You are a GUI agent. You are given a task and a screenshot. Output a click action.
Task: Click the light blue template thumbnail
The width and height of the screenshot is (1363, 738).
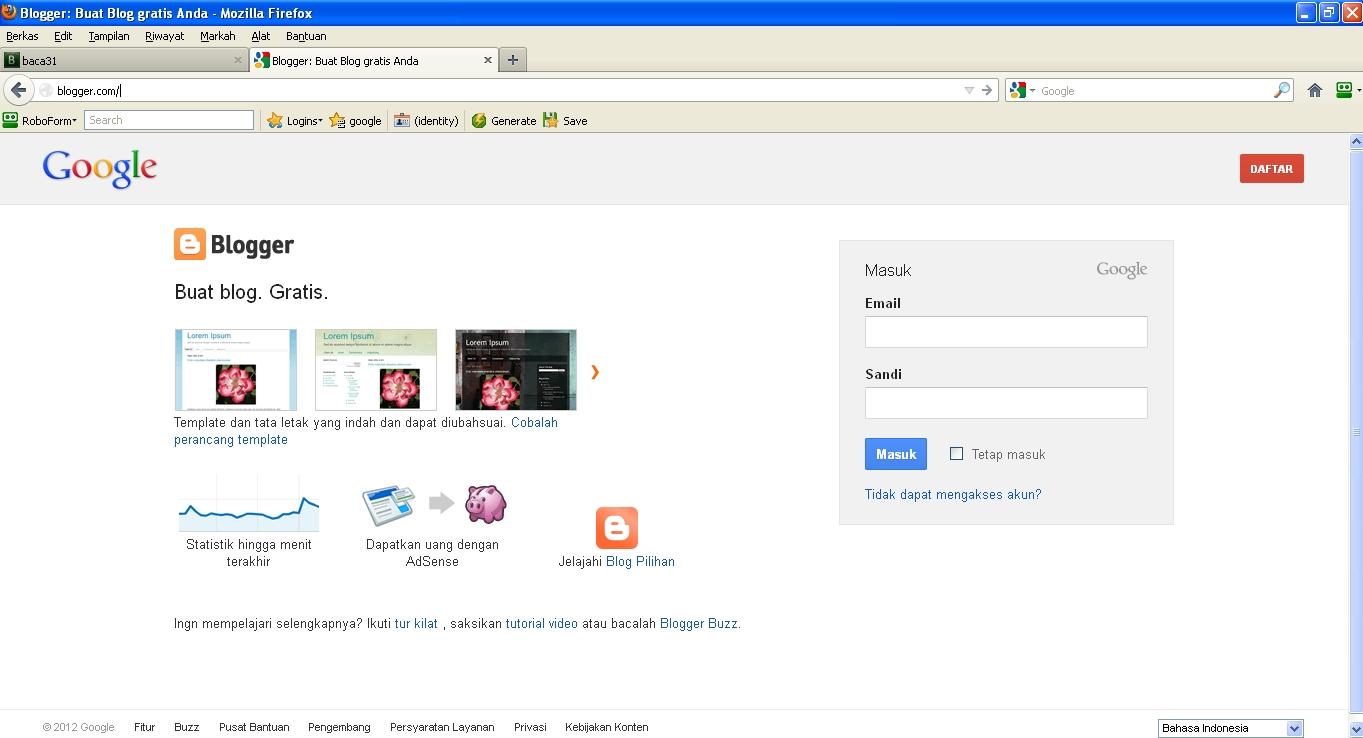[x=236, y=370]
